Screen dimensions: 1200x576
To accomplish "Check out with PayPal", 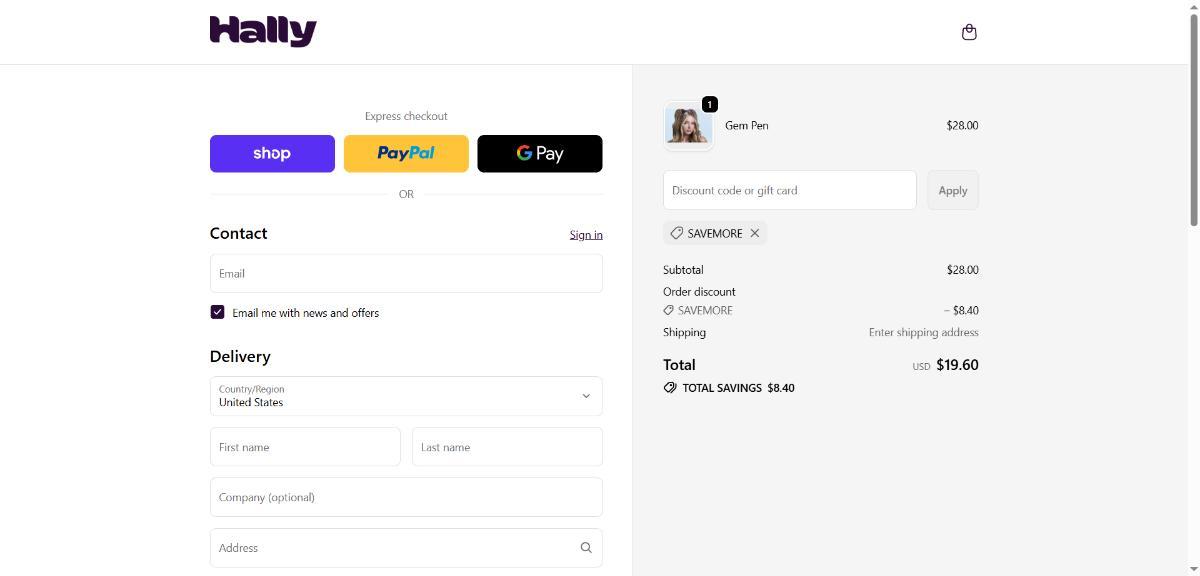I will [x=406, y=153].
